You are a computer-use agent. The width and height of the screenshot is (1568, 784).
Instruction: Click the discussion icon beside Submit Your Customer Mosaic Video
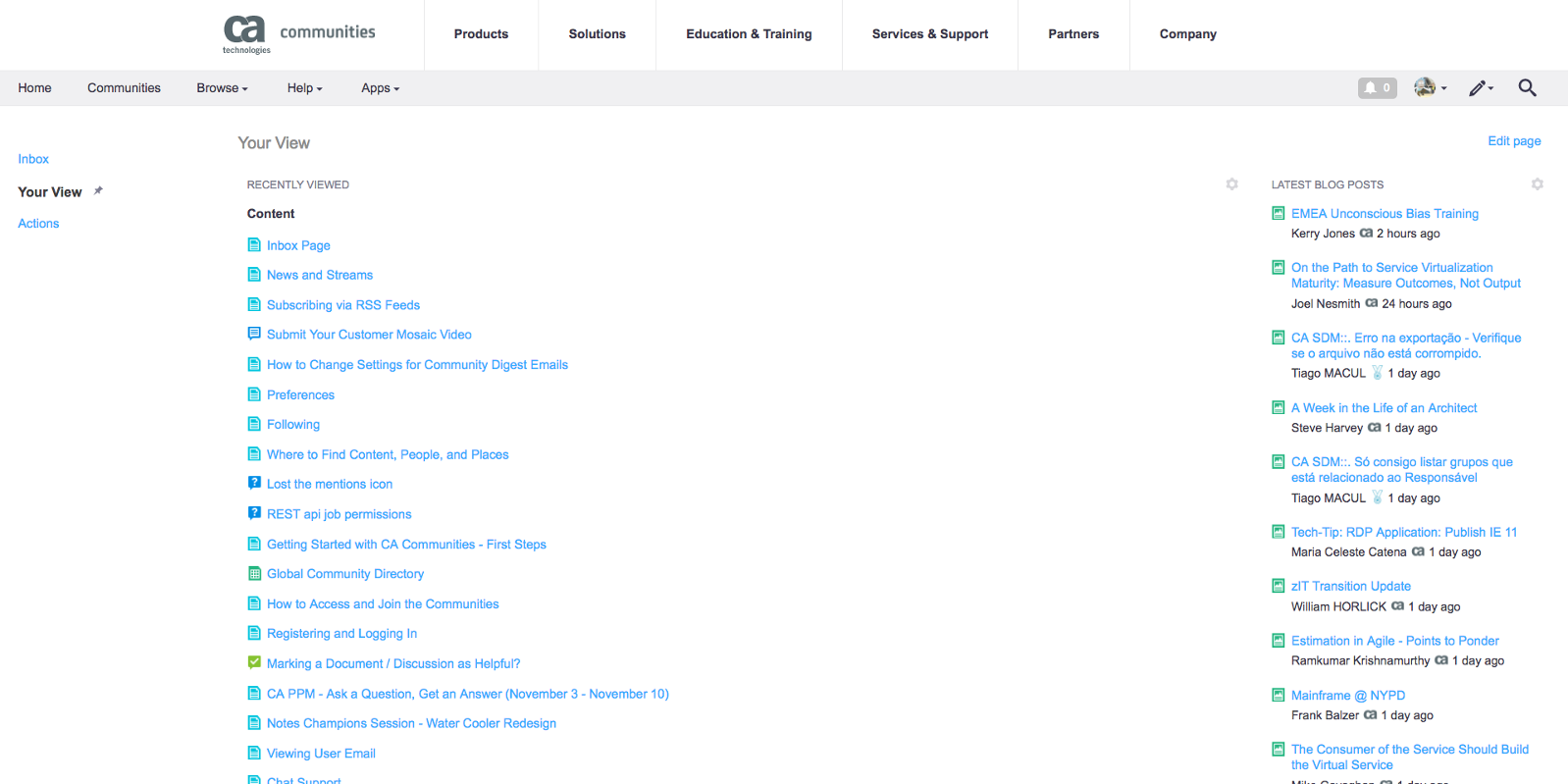pyautogui.click(x=254, y=334)
